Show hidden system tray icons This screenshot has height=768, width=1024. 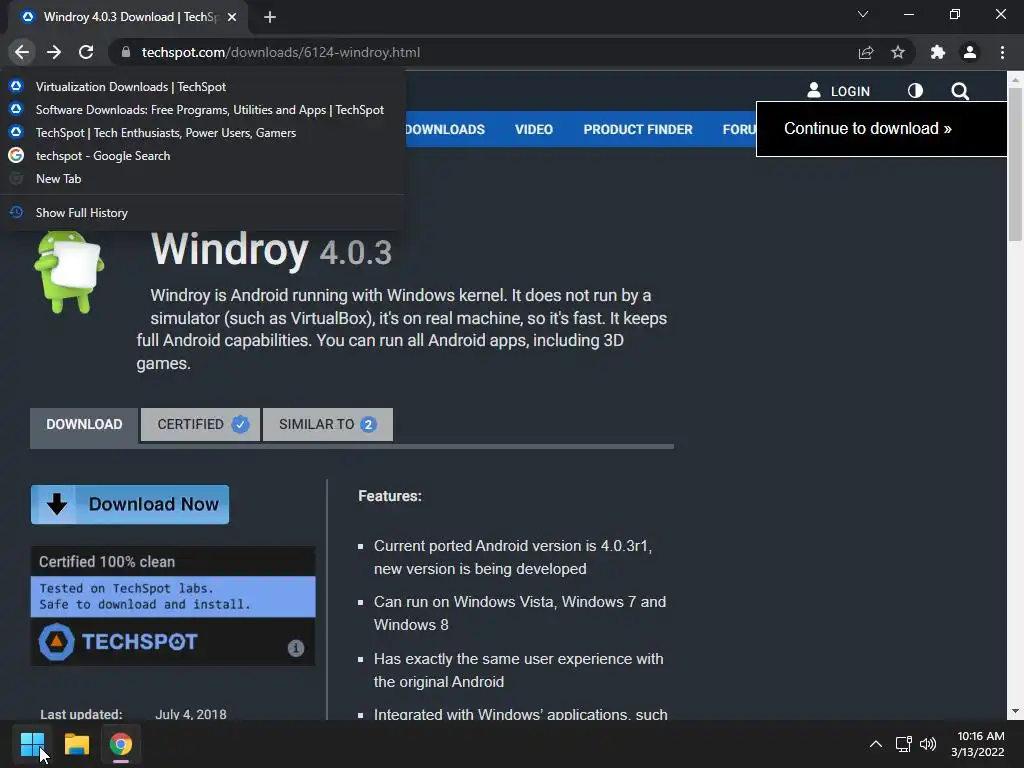pyautogui.click(x=876, y=744)
